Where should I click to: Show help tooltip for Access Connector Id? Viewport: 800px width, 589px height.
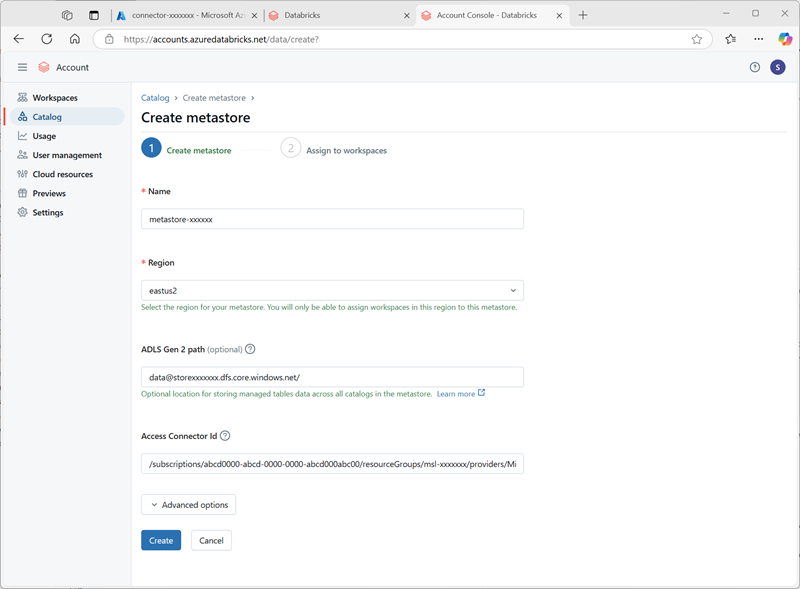point(225,436)
